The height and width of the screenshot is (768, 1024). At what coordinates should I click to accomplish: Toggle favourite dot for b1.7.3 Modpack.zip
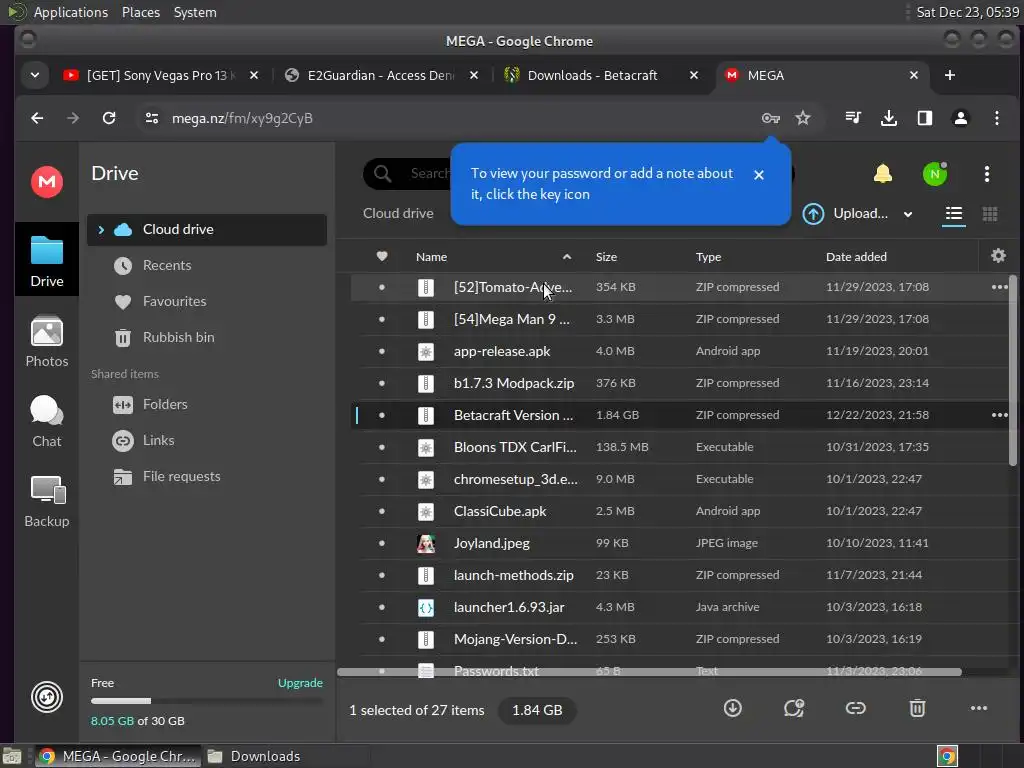(382, 383)
